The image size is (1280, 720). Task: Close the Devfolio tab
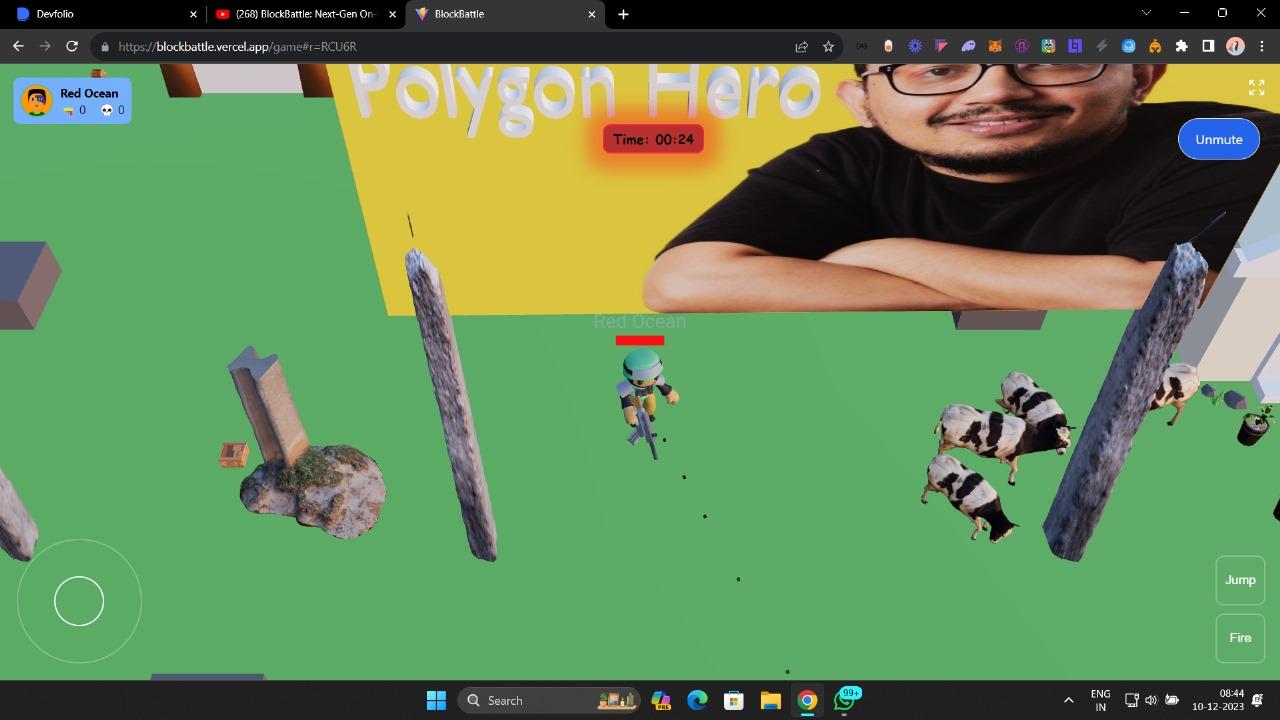click(x=193, y=14)
